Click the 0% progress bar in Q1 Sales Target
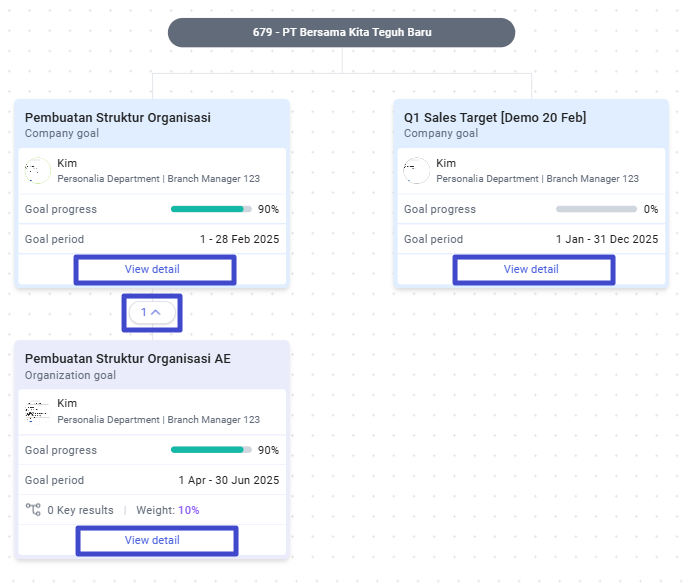 pos(596,209)
